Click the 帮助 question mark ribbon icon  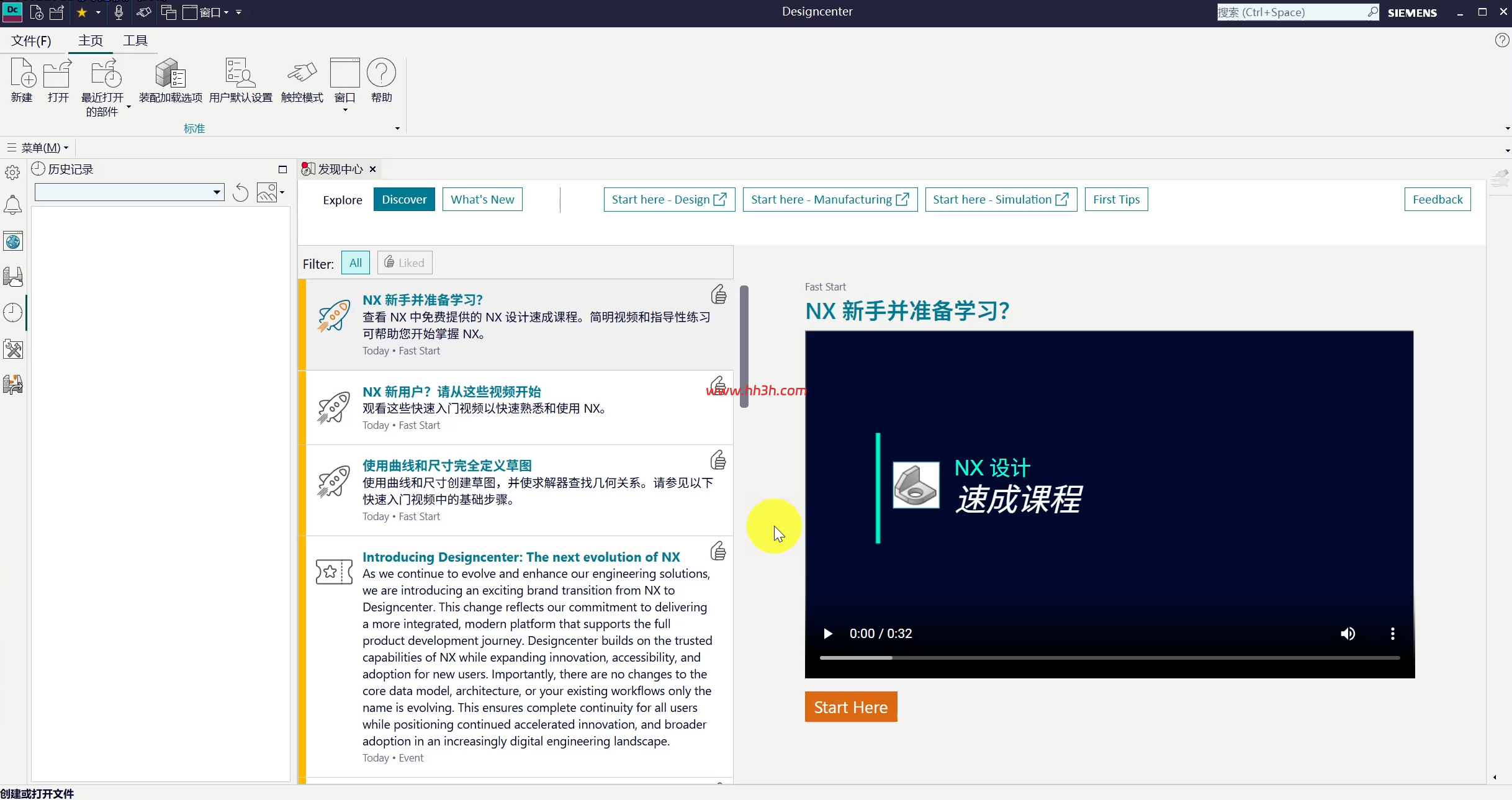coord(381,73)
